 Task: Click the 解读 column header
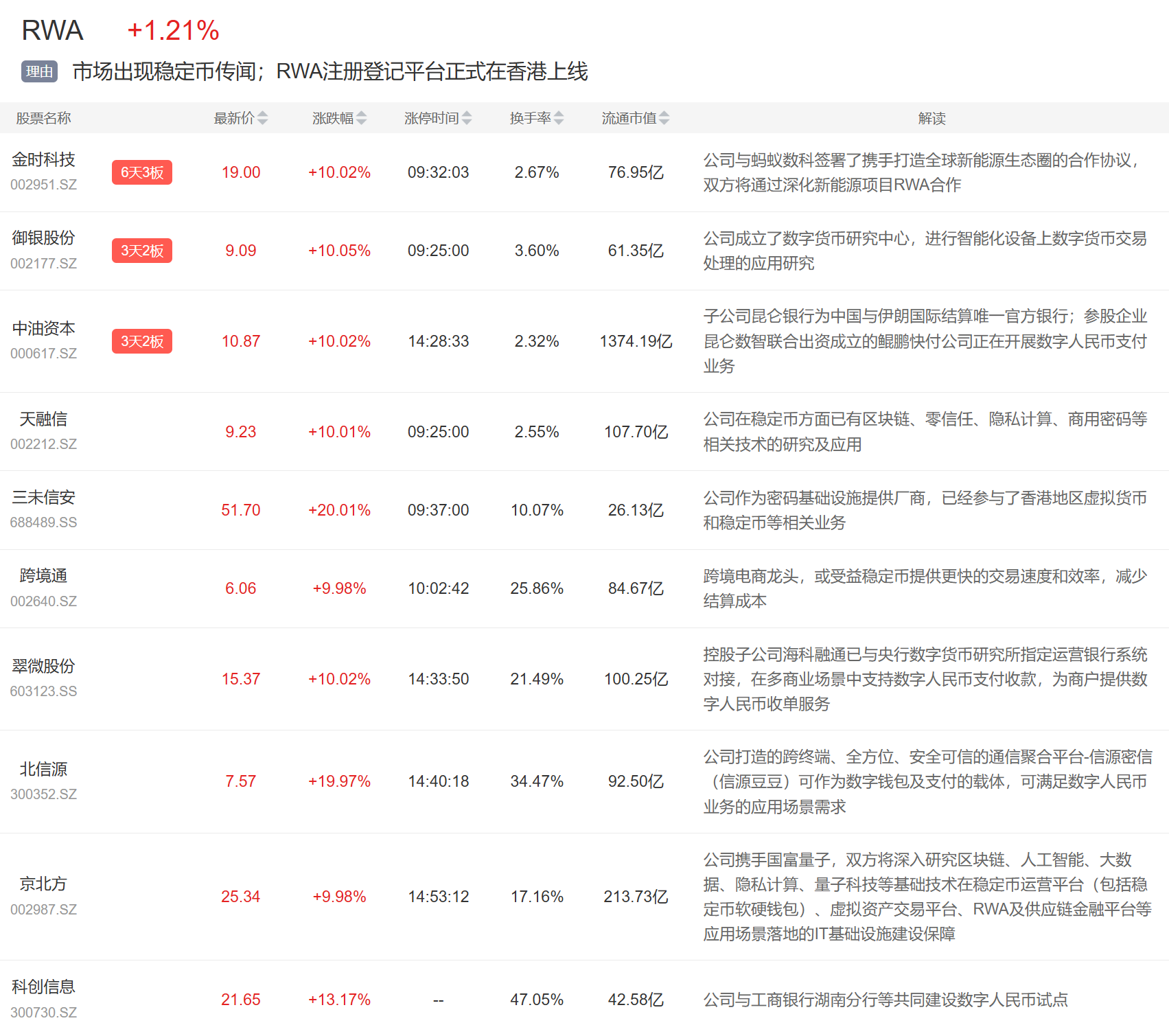[x=932, y=118]
